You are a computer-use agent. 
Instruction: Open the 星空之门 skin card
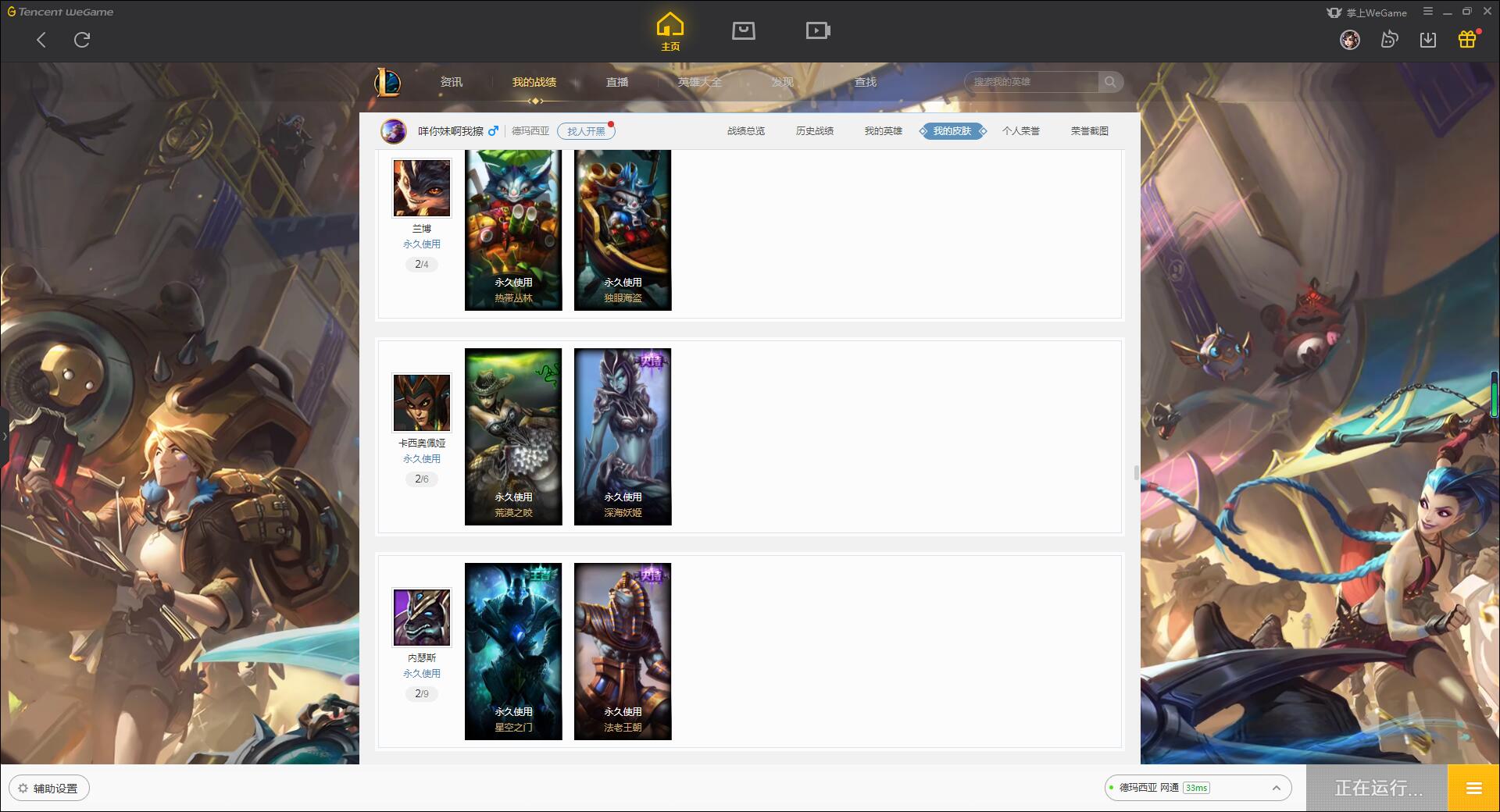(x=513, y=651)
